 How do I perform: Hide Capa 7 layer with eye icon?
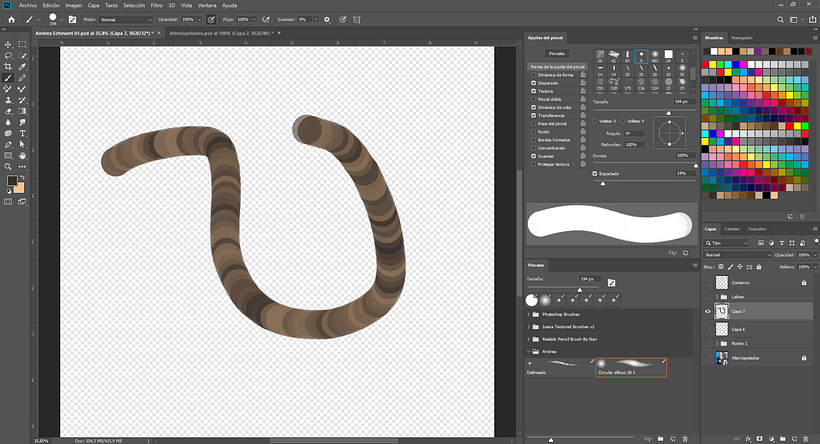pos(708,311)
